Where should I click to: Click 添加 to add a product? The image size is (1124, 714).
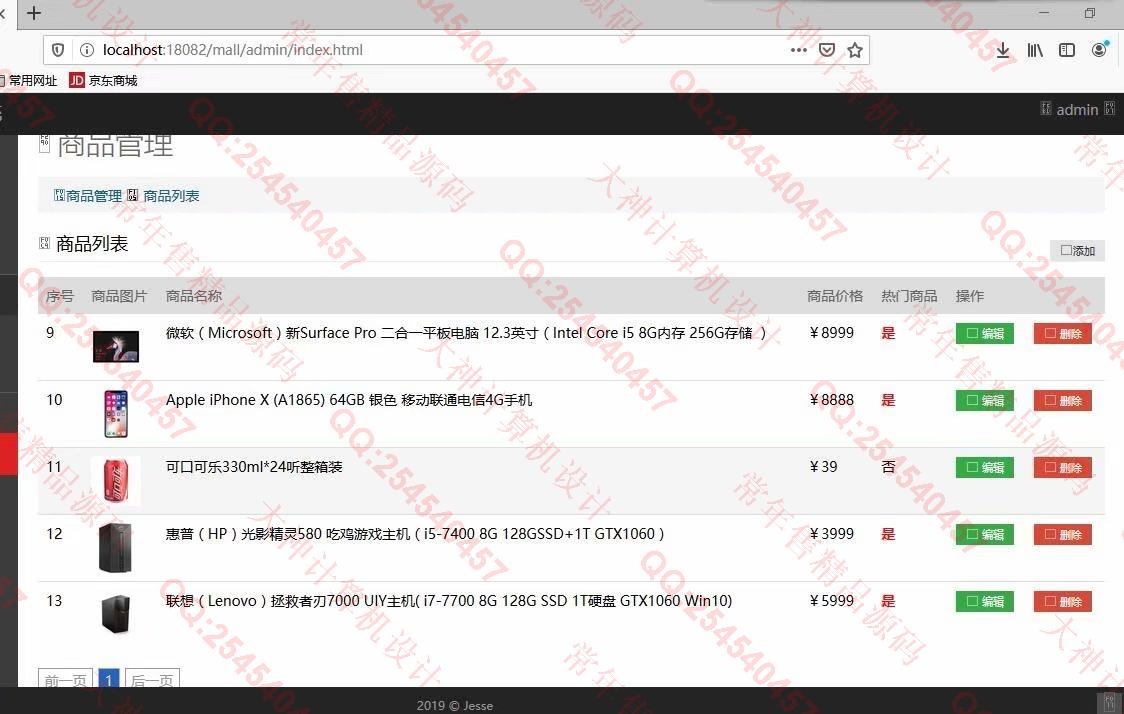click(x=1077, y=250)
